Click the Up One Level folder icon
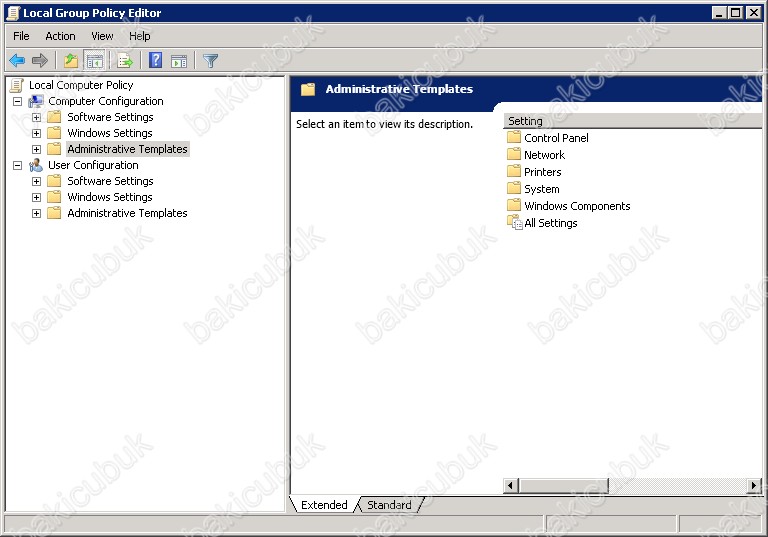768x537 pixels. 70,61
